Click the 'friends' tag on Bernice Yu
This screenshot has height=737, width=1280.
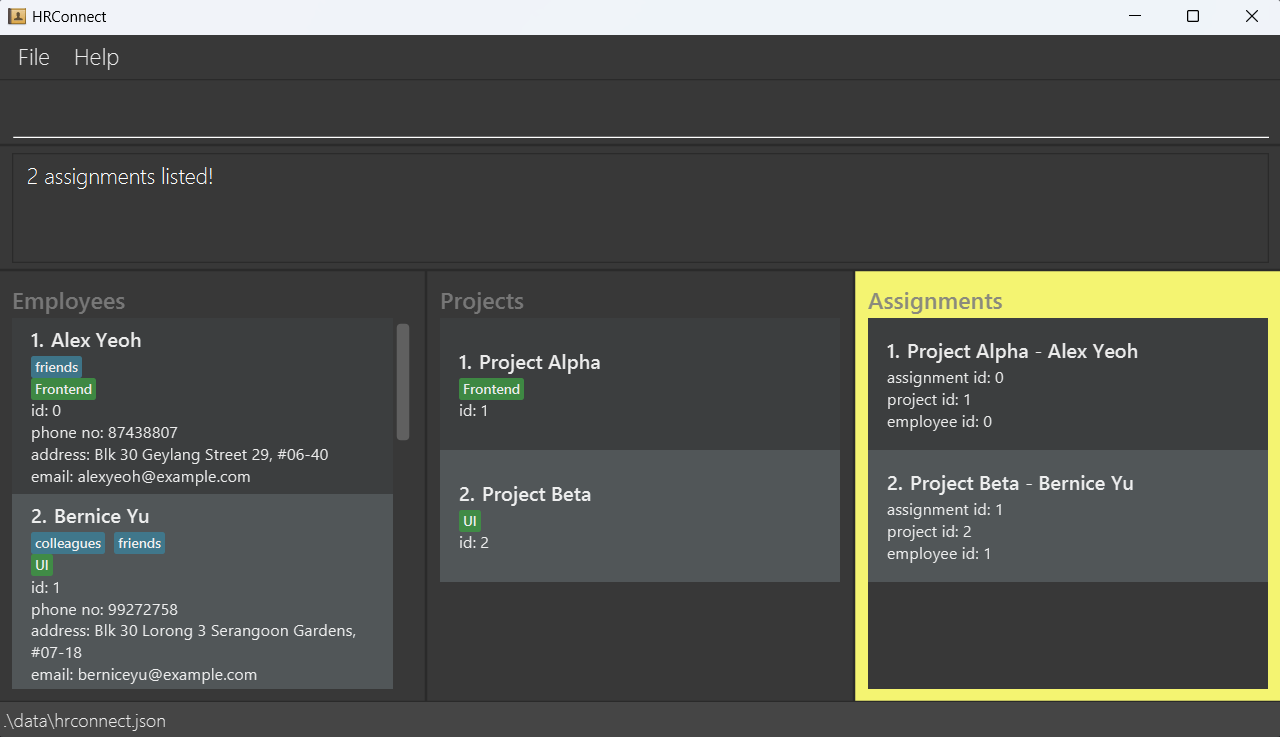coord(139,543)
